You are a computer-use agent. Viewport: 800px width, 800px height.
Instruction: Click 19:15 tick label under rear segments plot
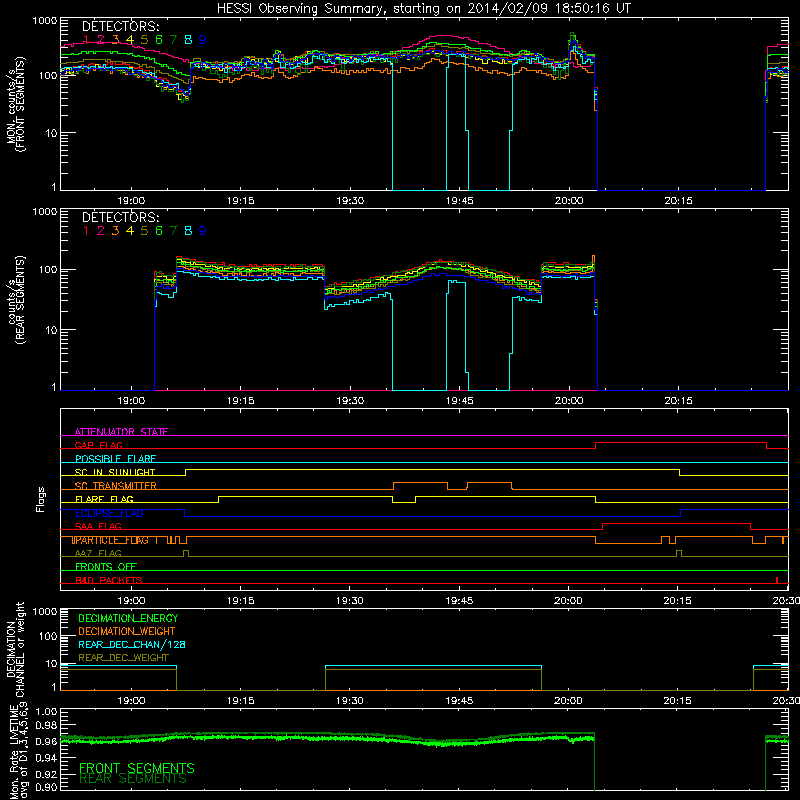tap(240, 401)
